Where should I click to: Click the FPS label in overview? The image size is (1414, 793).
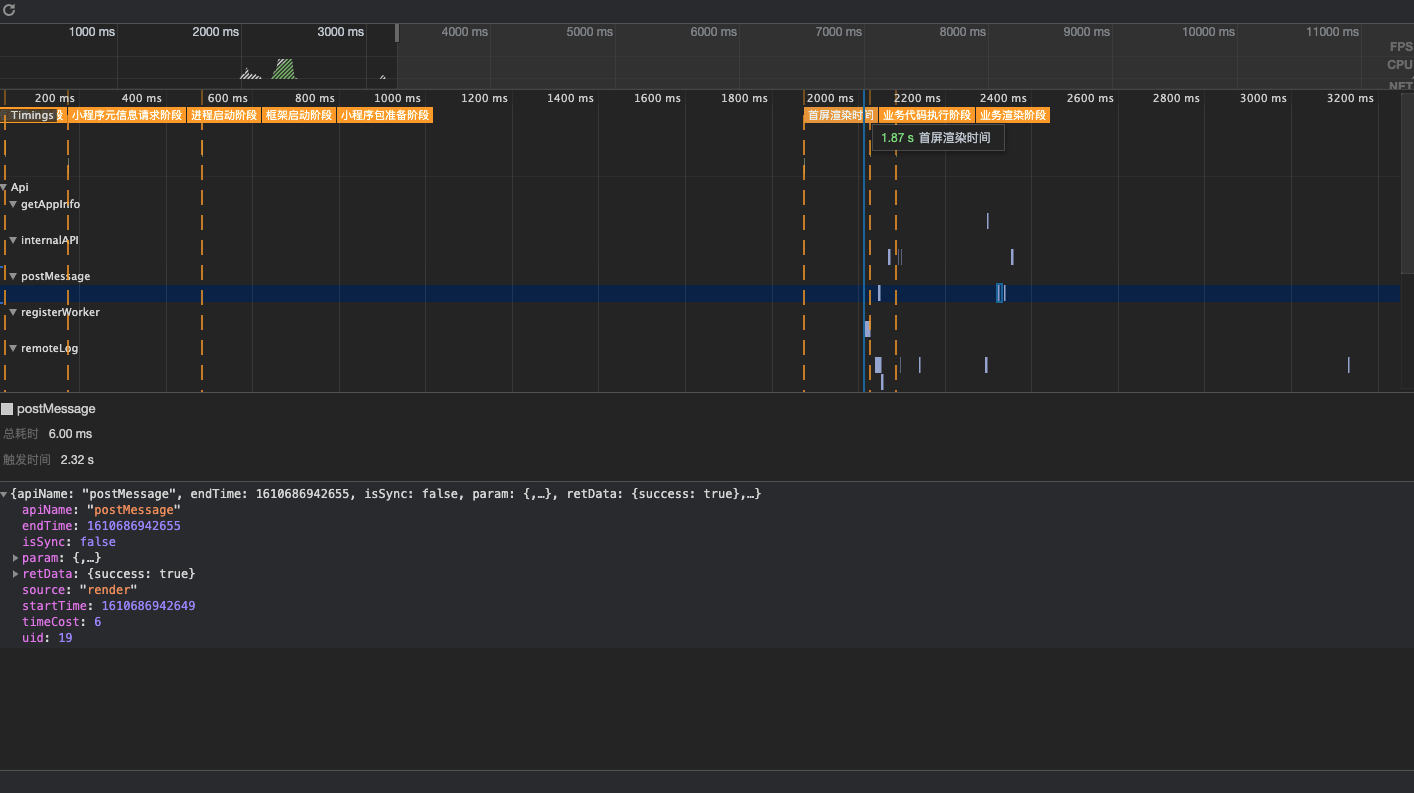click(x=1401, y=47)
